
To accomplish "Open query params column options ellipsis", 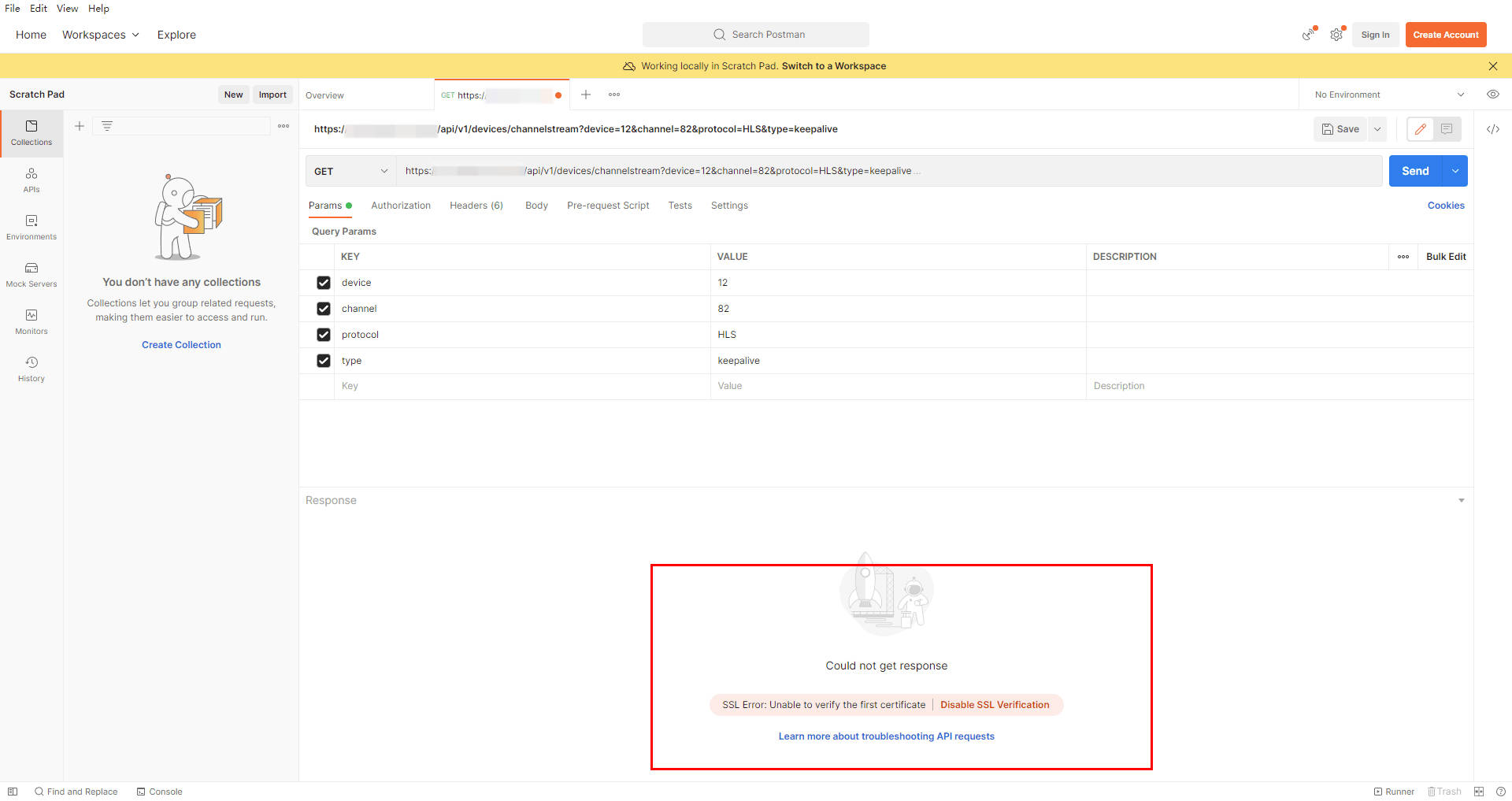I will coord(1403,257).
